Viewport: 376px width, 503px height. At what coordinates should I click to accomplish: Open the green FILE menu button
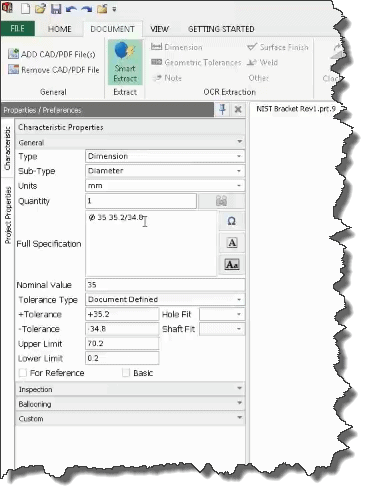pos(17,29)
